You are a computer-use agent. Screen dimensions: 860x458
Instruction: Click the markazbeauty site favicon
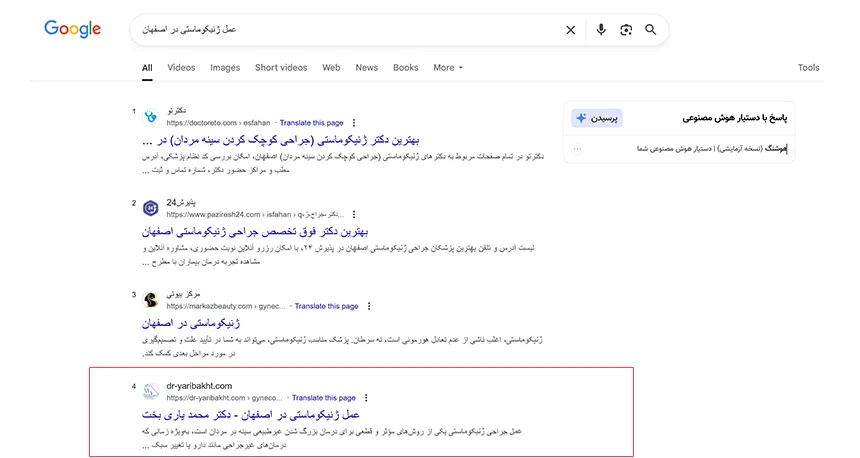(x=151, y=300)
